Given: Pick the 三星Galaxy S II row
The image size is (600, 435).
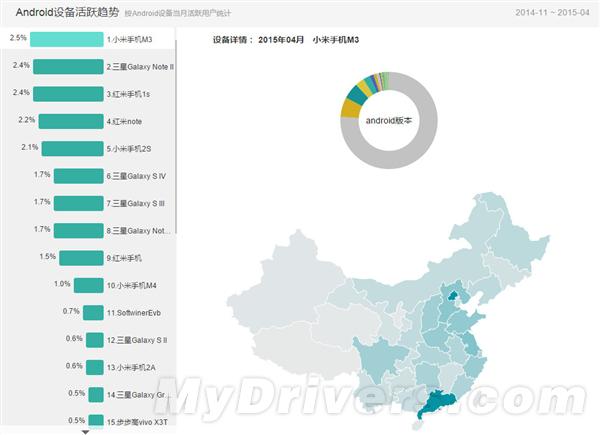Looking at the screenshot, I should tap(137, 340).
